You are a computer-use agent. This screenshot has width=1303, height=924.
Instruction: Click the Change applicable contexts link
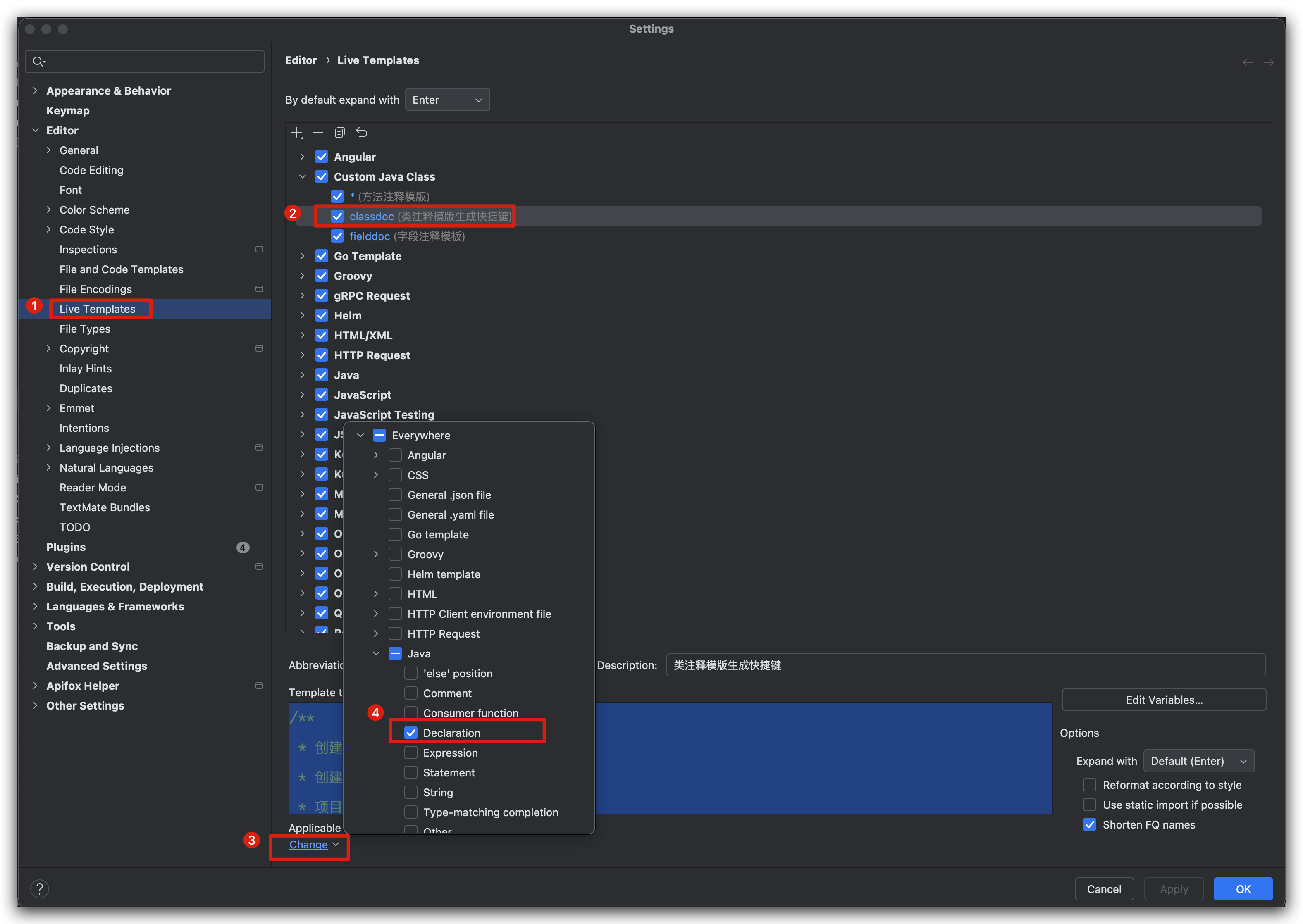point(308,845)
